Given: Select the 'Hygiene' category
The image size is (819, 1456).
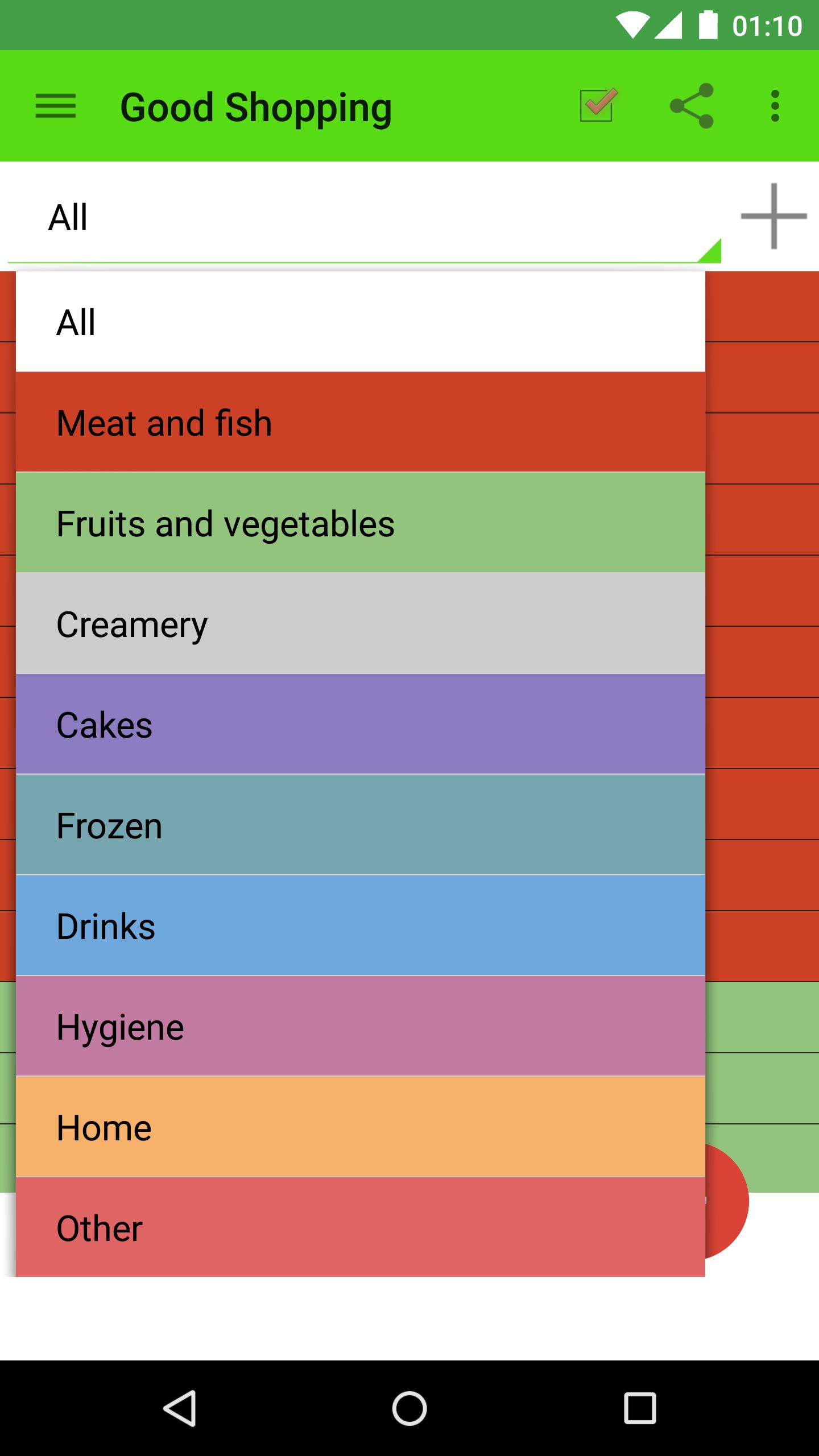Looking at the screenshot, I should (361, 1027).
